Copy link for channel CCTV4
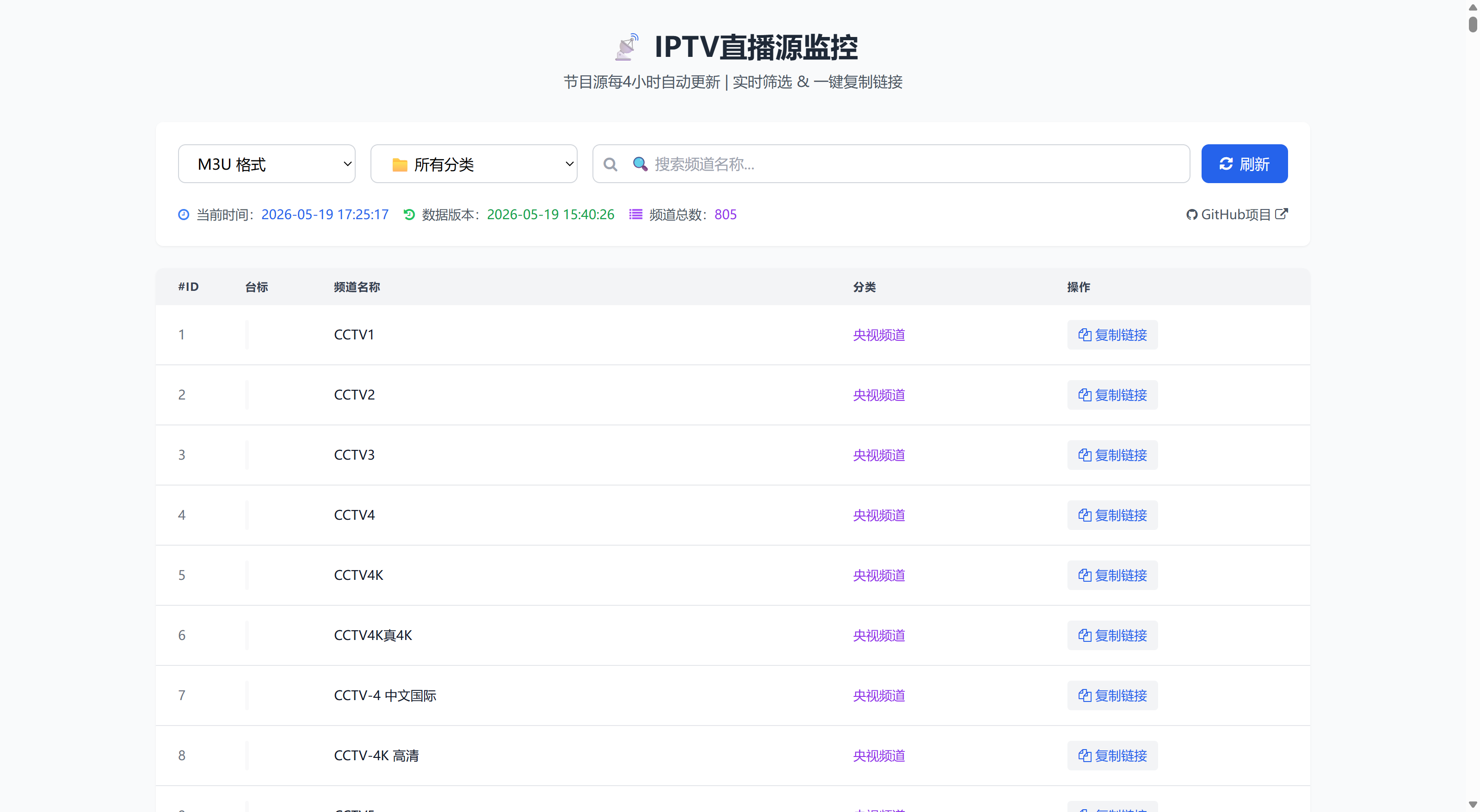The width and height of the screenshot is (1480, 812). point(1112,515)
